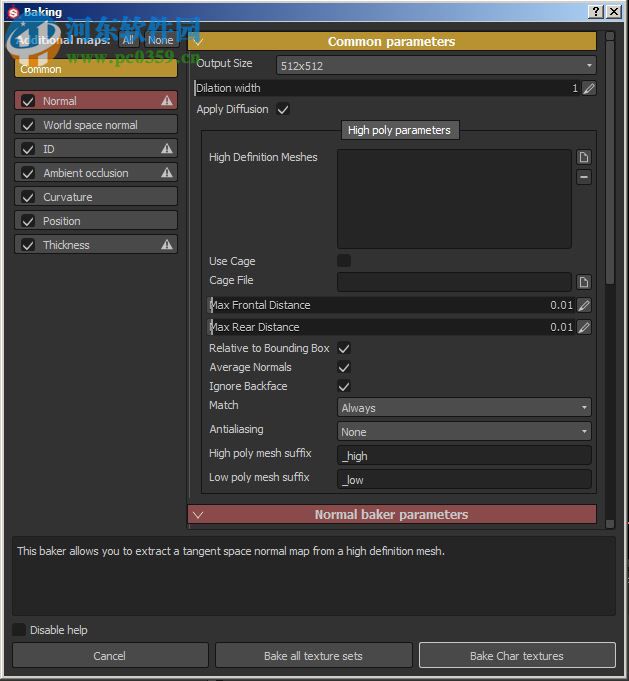This screenshot has width=629, height=681.
Task: Click the Max Frontal Distance slider
Action: 392,305
